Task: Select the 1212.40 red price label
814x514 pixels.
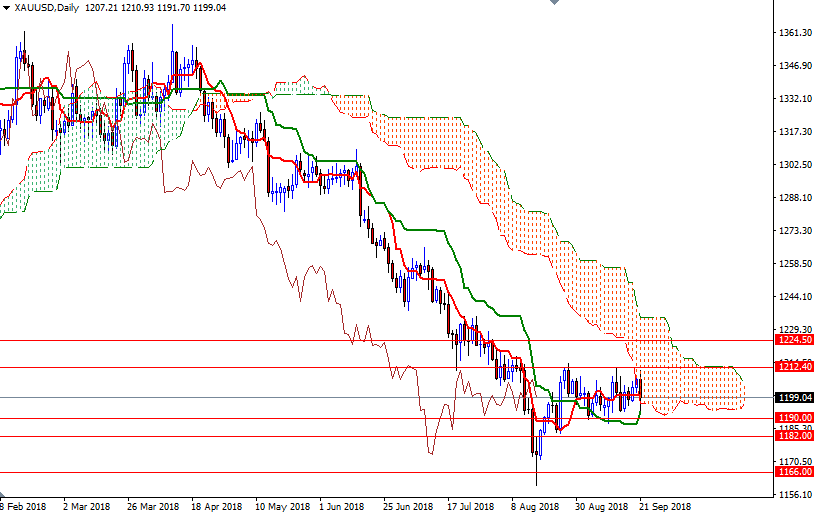Action: 793,367
